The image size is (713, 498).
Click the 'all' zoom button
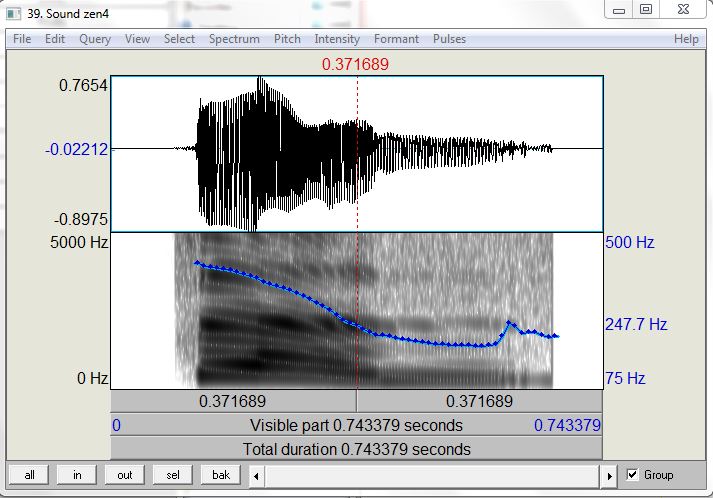click(29, 475)
